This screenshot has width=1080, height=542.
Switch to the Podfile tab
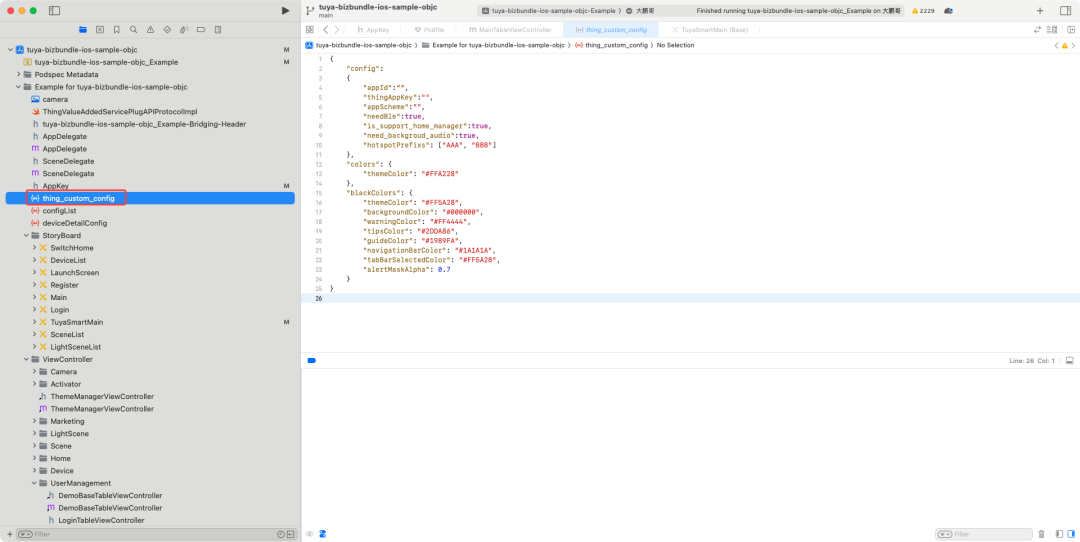429,30
